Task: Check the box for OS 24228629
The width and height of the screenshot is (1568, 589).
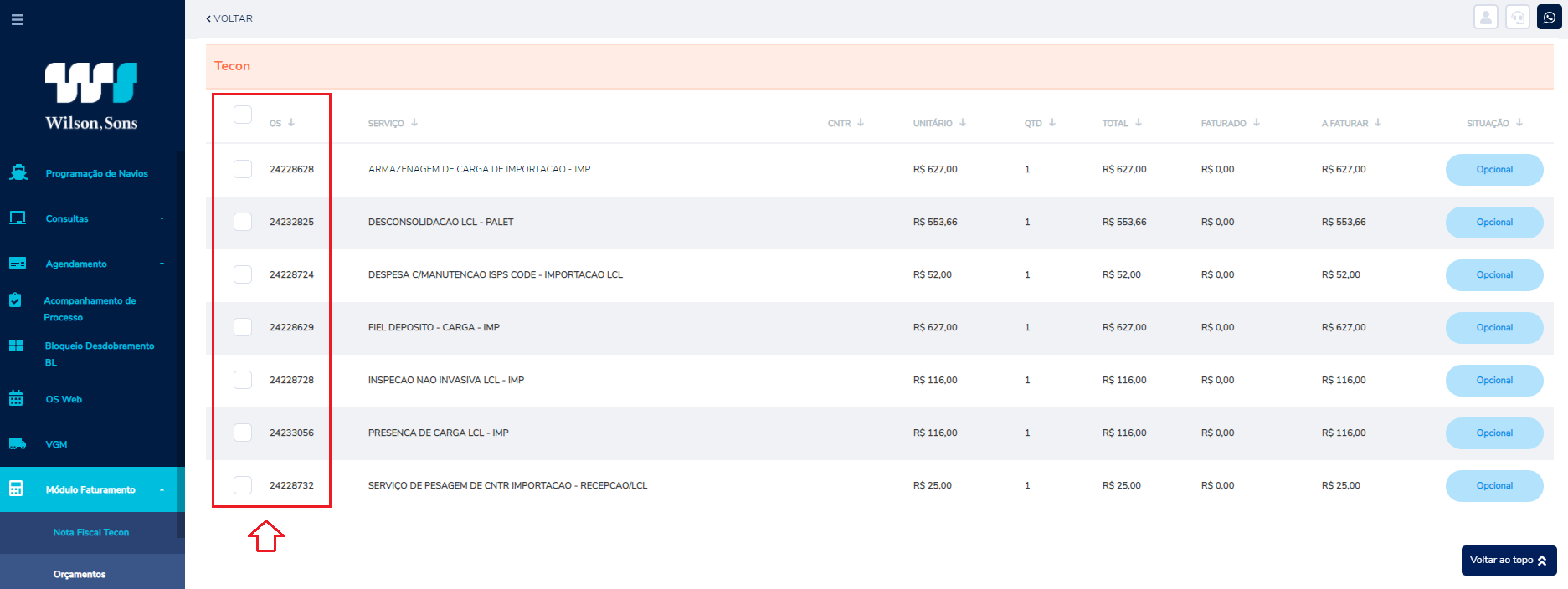Action: (243, 327)
